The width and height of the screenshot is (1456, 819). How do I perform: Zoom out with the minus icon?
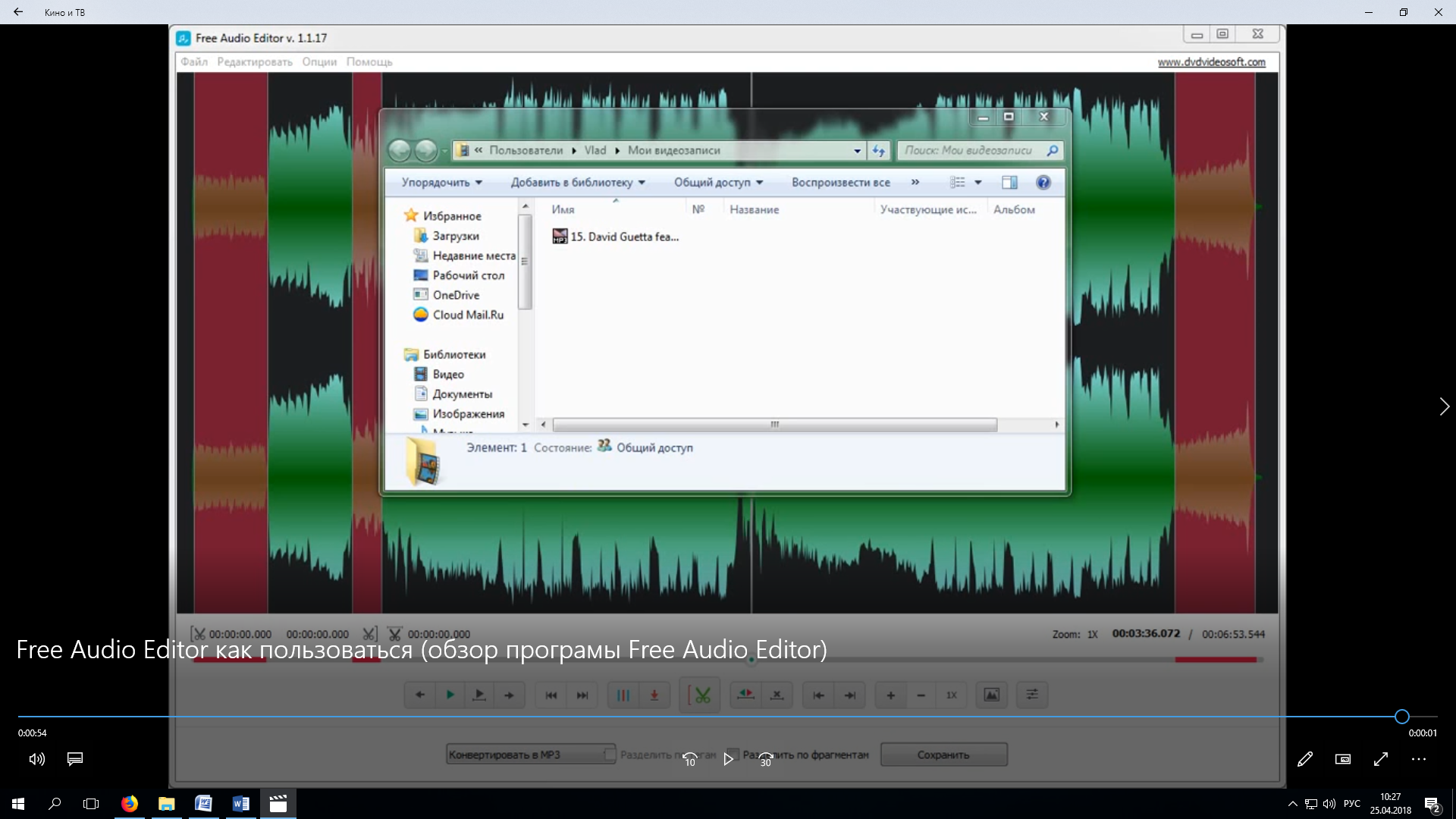tap(921, 695)
